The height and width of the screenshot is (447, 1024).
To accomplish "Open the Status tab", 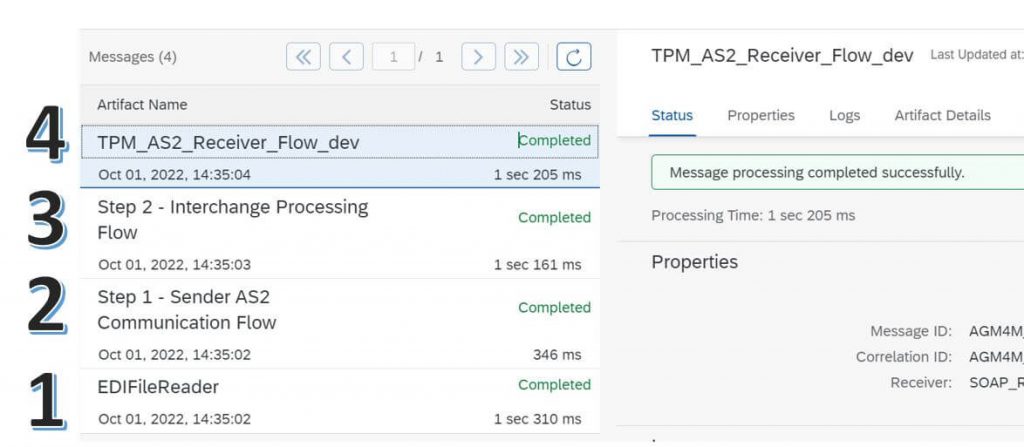I will (x=672, y=116).
